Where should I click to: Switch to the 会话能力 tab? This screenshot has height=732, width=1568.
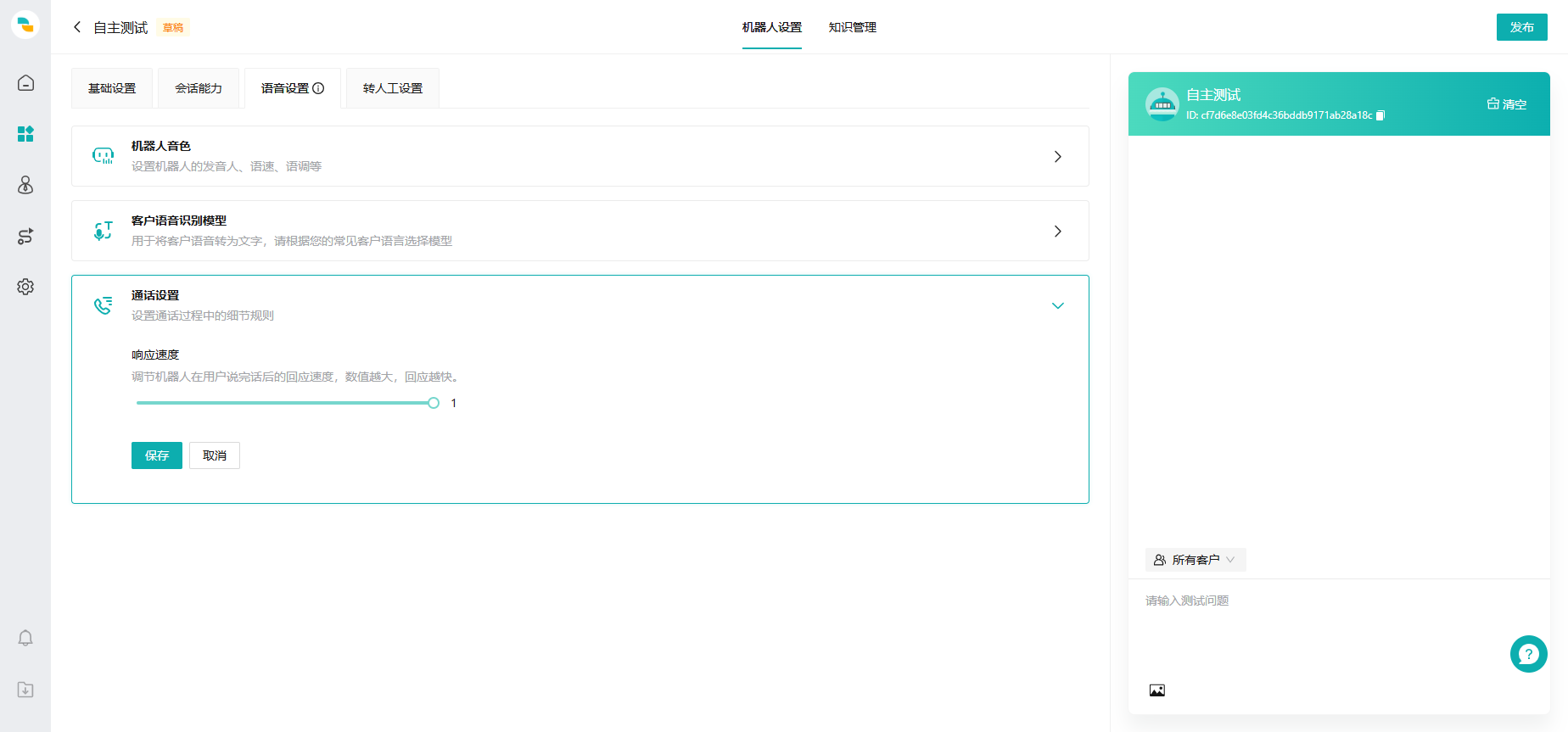199,88
